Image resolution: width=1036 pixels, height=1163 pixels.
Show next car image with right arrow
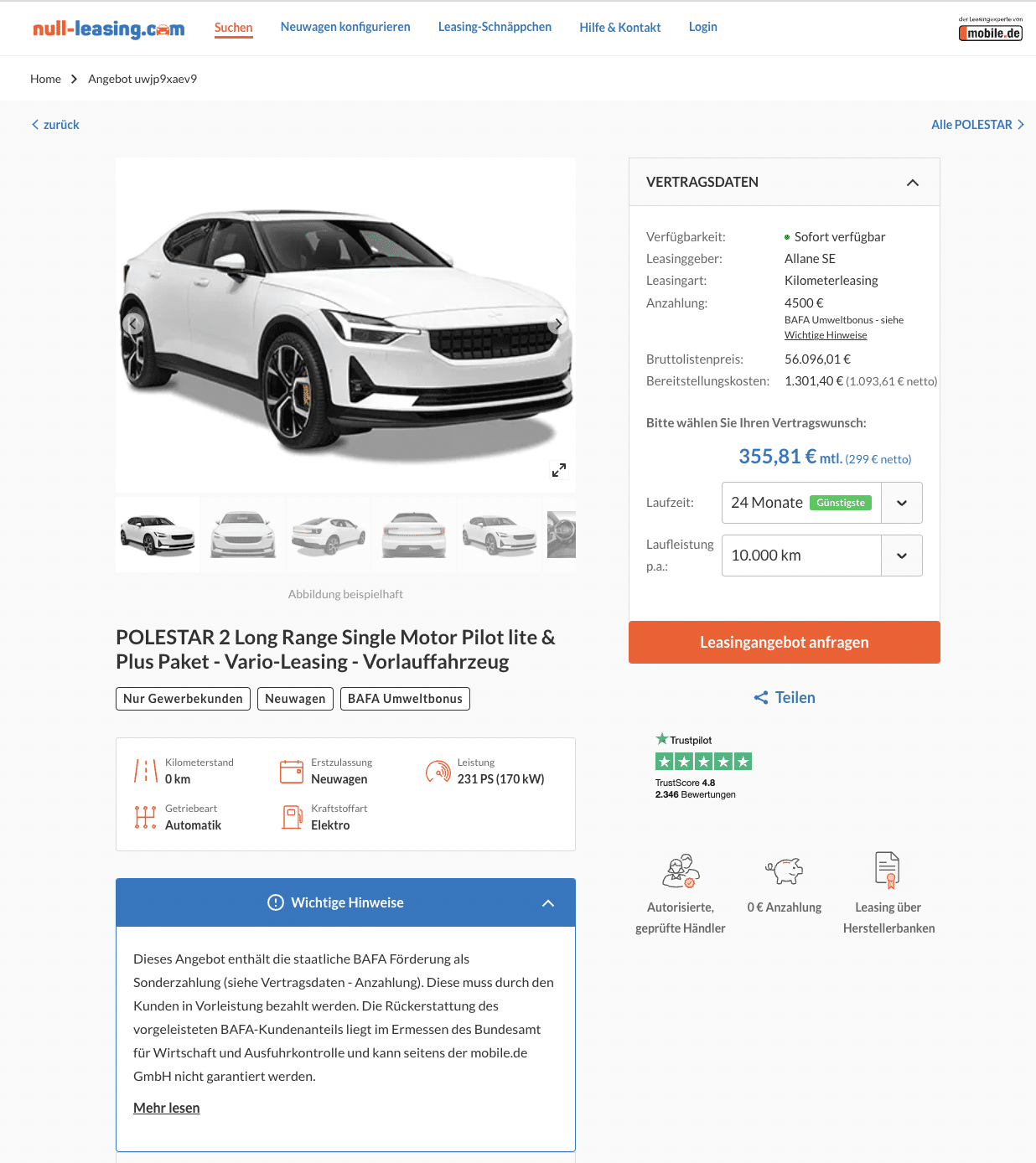(557, 323)
